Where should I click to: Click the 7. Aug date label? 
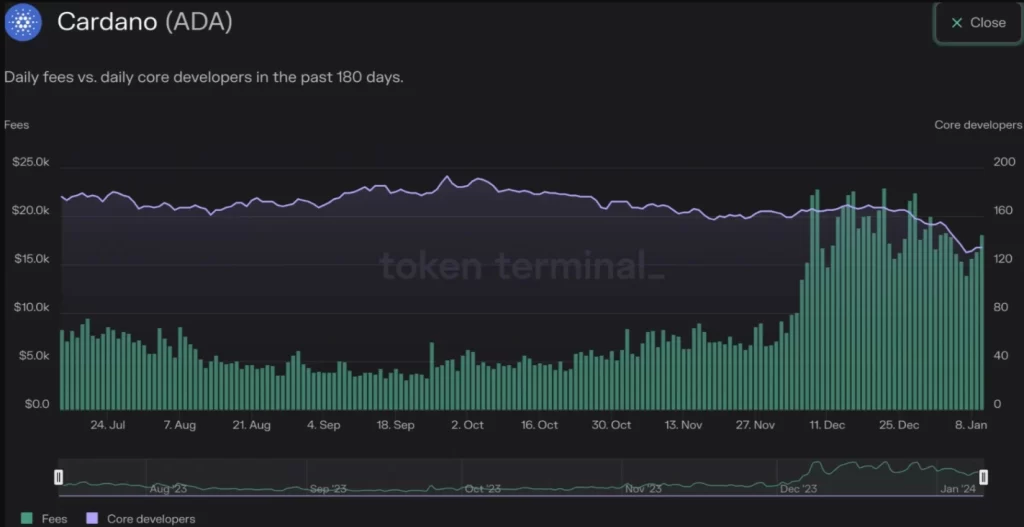click(x=180, y=424)
